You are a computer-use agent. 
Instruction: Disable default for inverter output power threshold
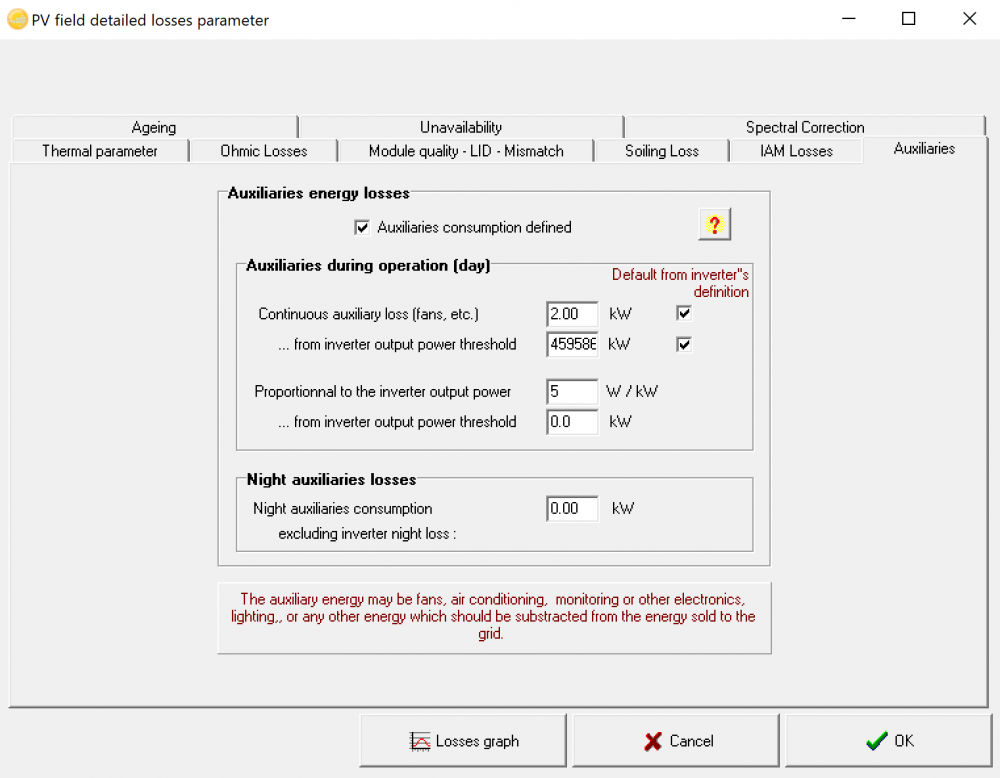coord(684,344)
